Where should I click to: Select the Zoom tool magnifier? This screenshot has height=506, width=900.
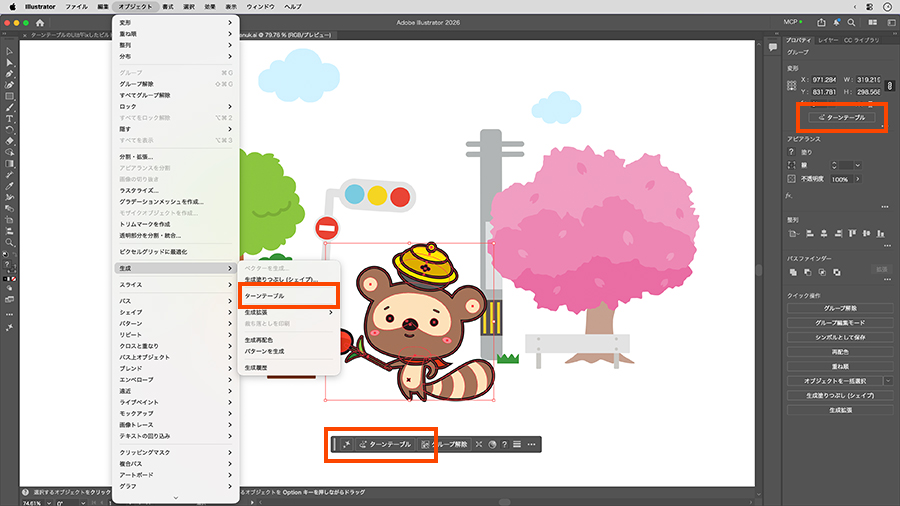(x=9, y=242)
